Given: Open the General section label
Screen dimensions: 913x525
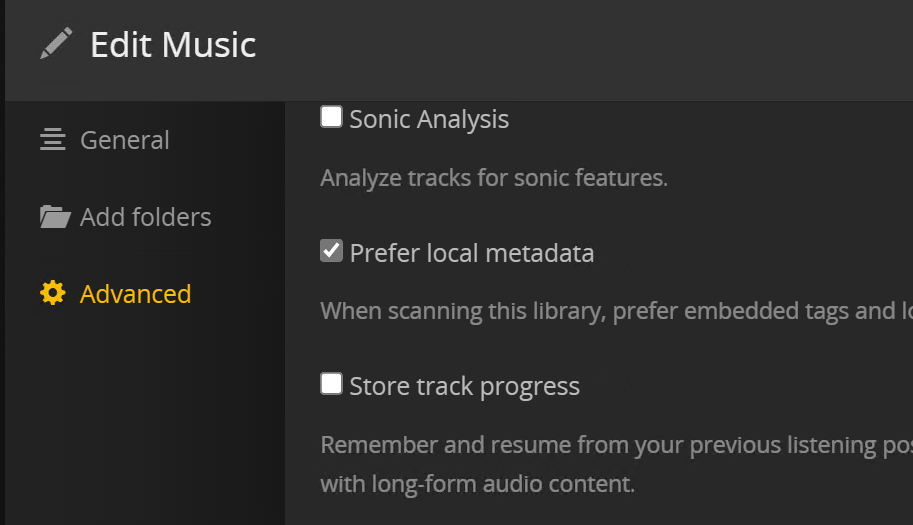Looking at the screenshot, I should tap(124, 140).
